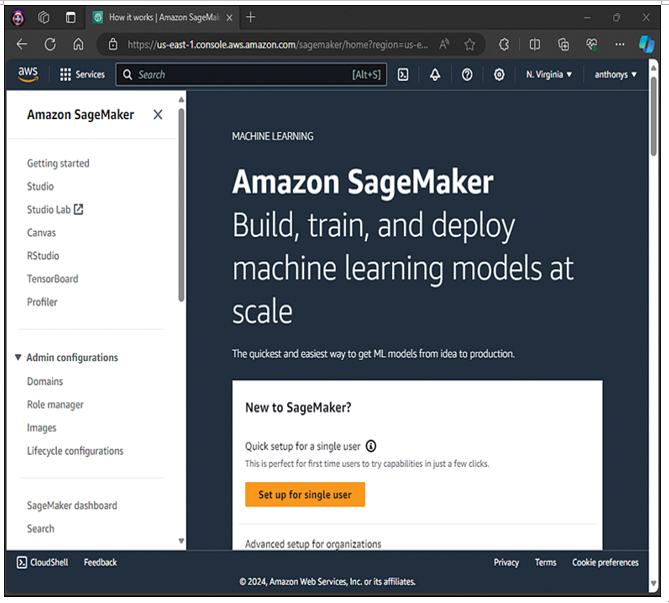Screen dimensions: 669x603
Task: Click the browser back arrow
Action: (22, 44)
